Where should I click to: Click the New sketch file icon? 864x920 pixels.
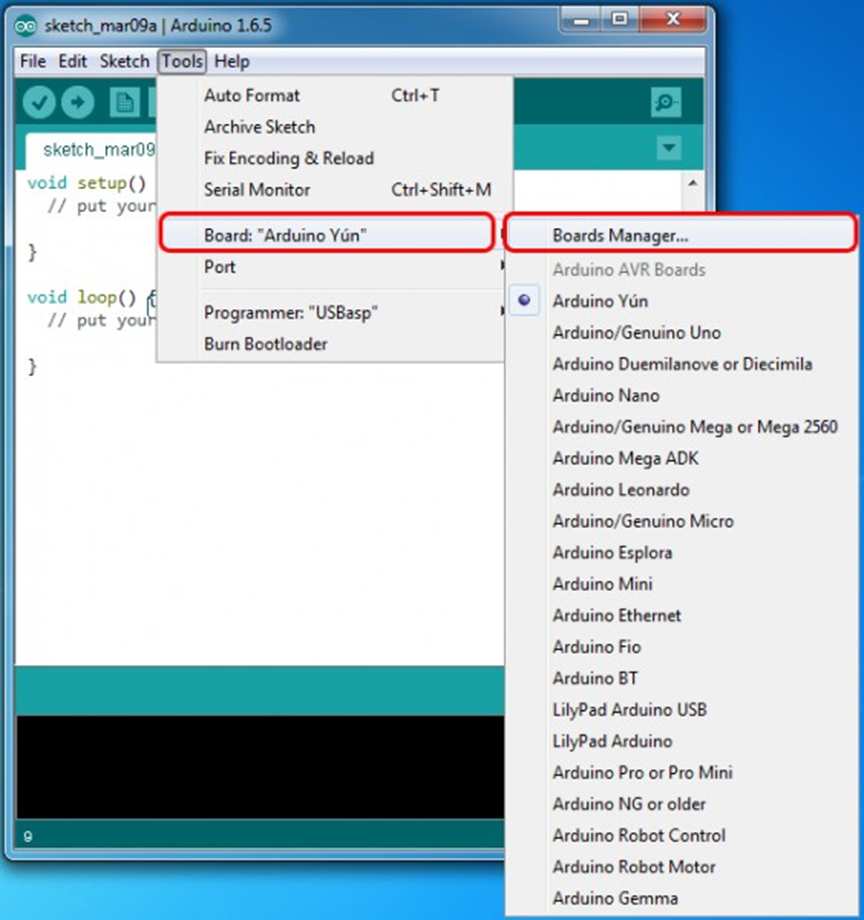tap(124, 102)
